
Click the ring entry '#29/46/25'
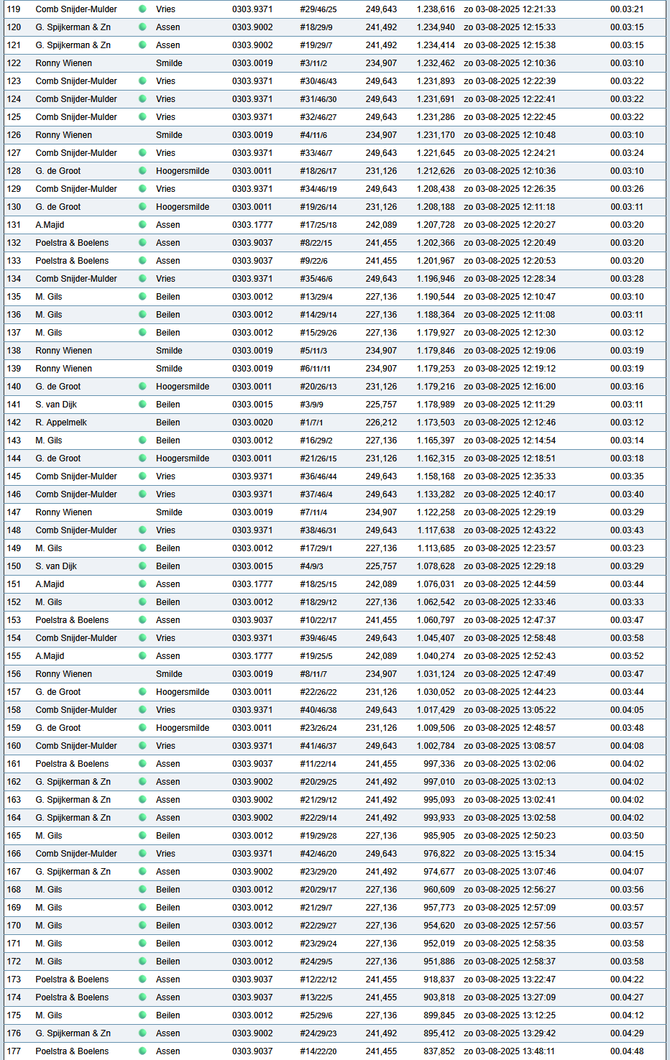click(x=318, y=9)
